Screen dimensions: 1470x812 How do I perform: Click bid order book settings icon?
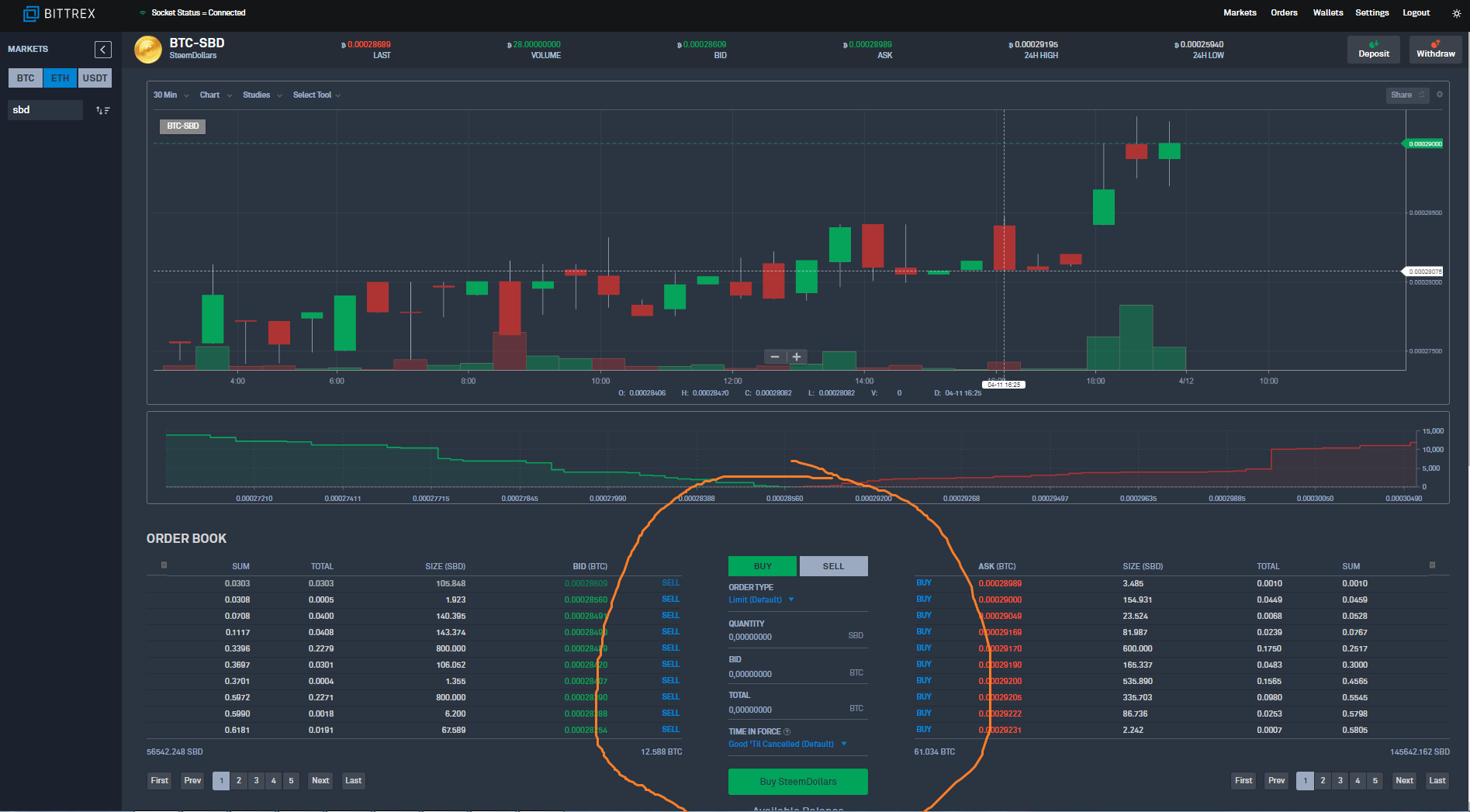(164, 565)
